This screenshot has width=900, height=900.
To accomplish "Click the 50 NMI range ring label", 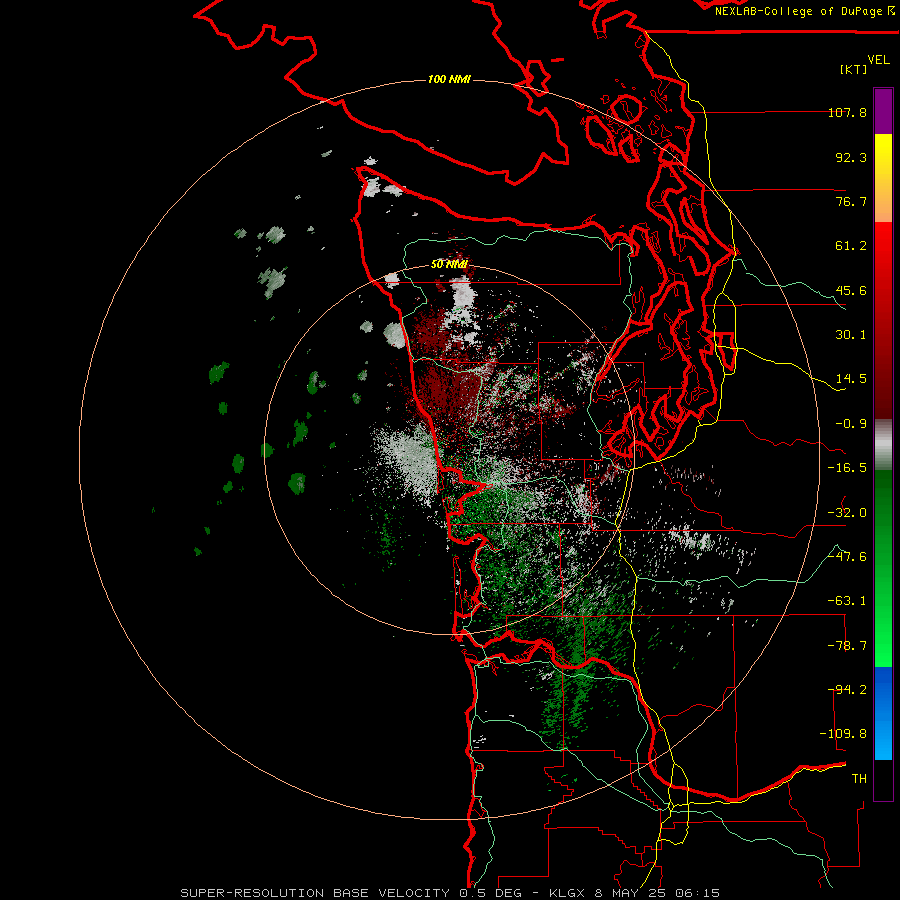I will pos(449,264).
